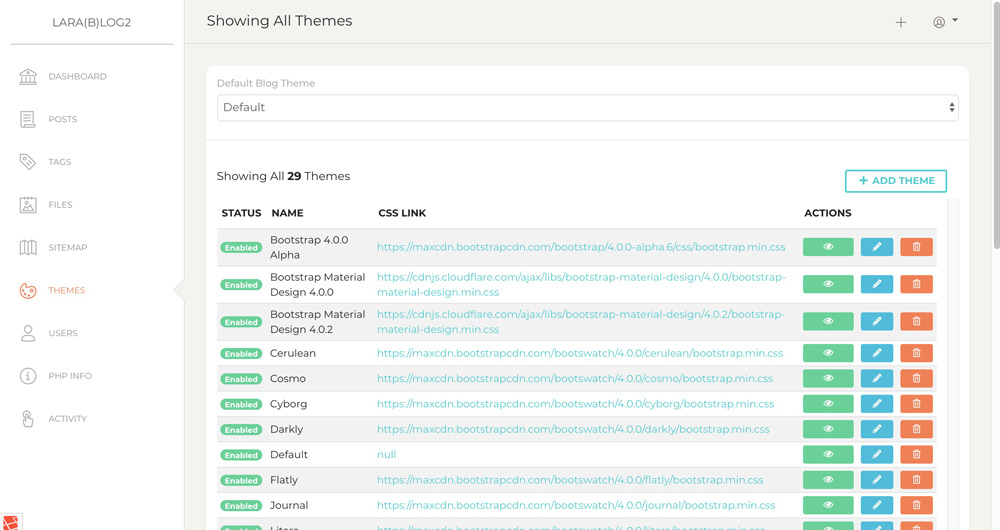Viewport: 1000px width, 530px height.
Task: Expand the user account menu in header
Action: pyautogui.click(x=945, y=22)
